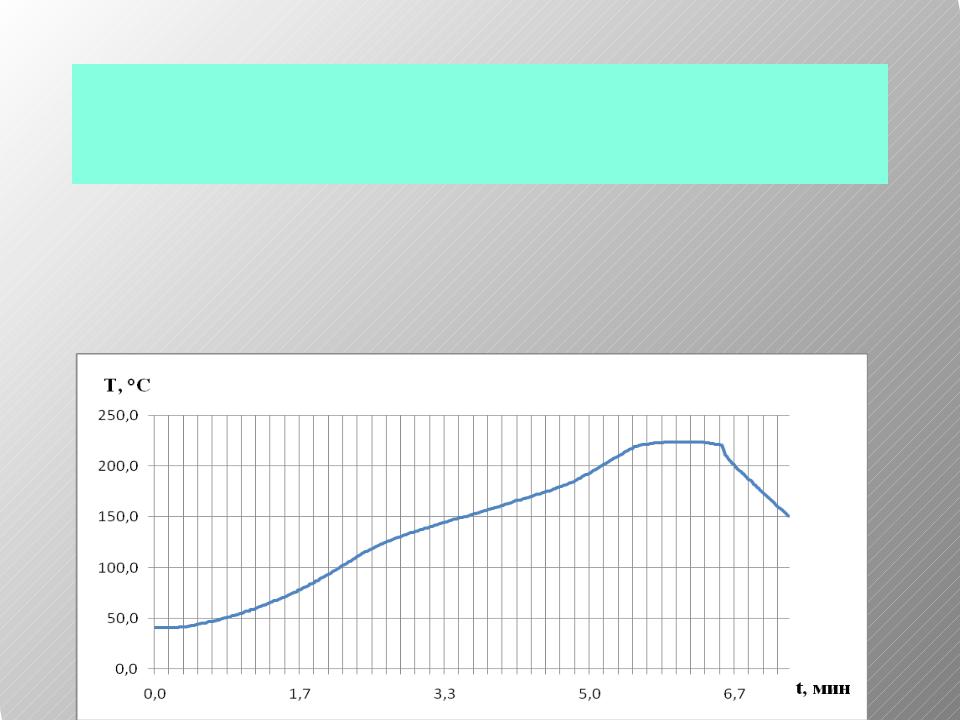Select the 100,0 axis label
Screen dimensions: 960x720
coord(118,568)
